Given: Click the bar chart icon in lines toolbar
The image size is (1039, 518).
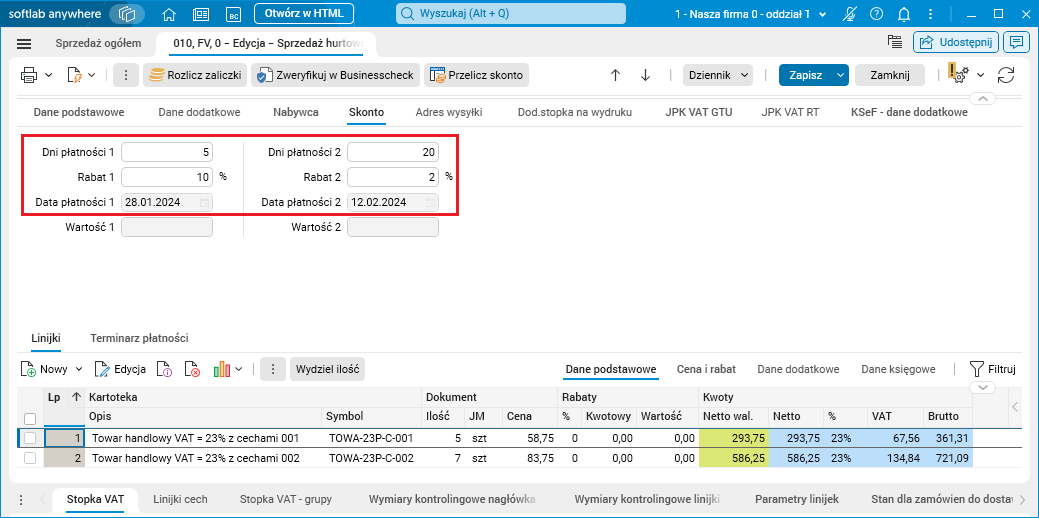Looking at the screenshot, I should tap(221, 369).
